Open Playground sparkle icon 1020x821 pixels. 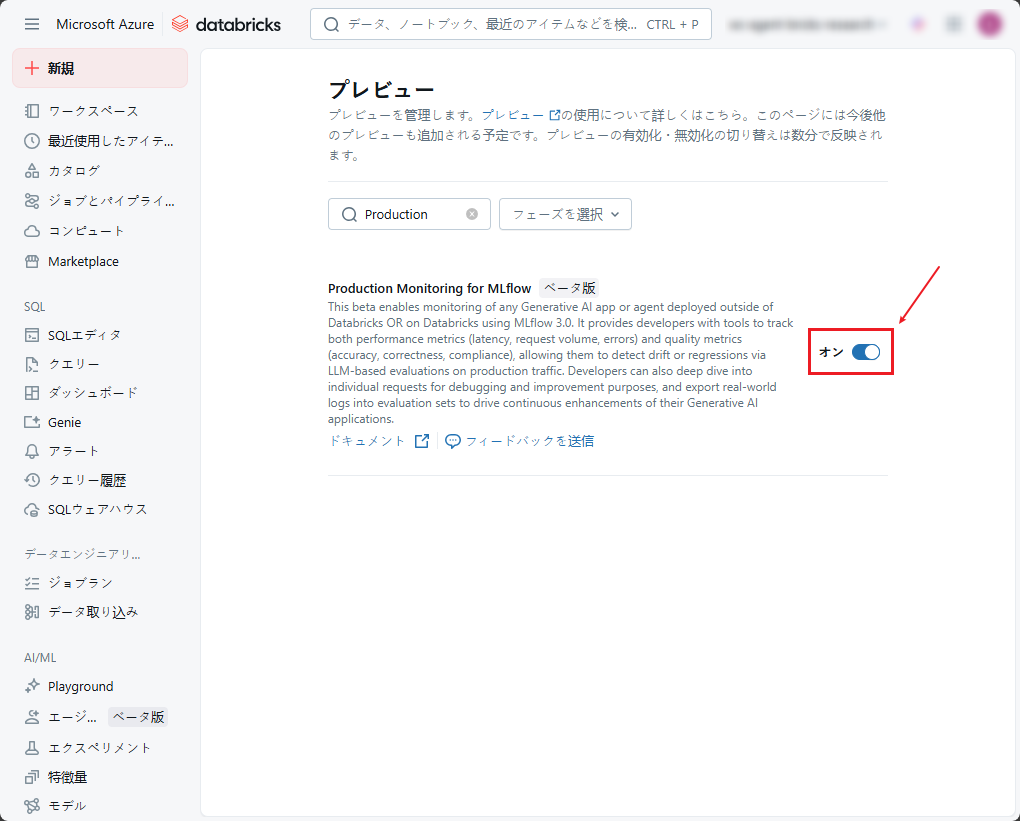point(32,686)
